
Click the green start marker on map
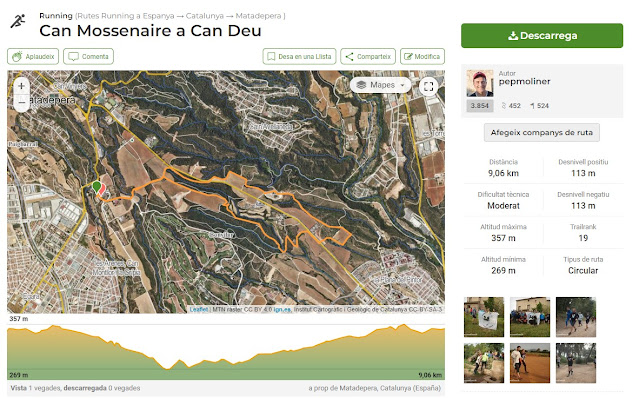coord(96,187)
